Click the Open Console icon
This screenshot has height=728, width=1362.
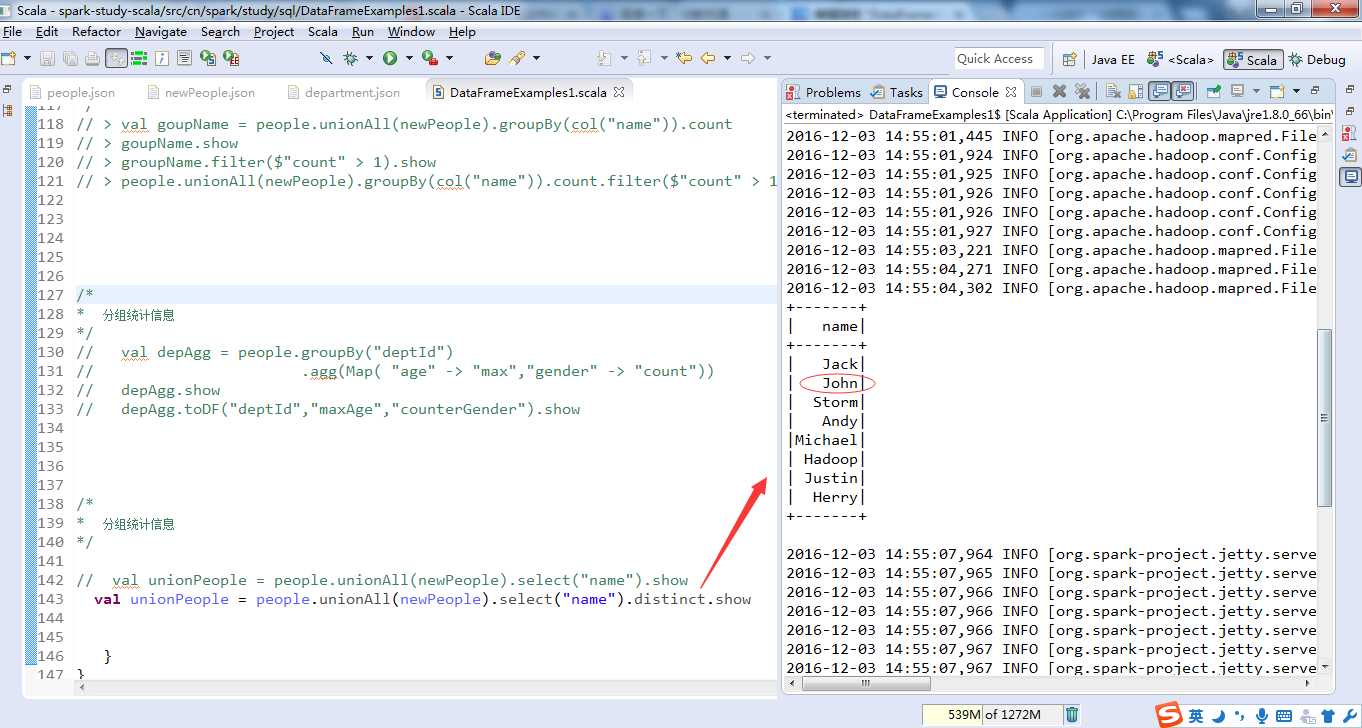tap(1276, 92)
